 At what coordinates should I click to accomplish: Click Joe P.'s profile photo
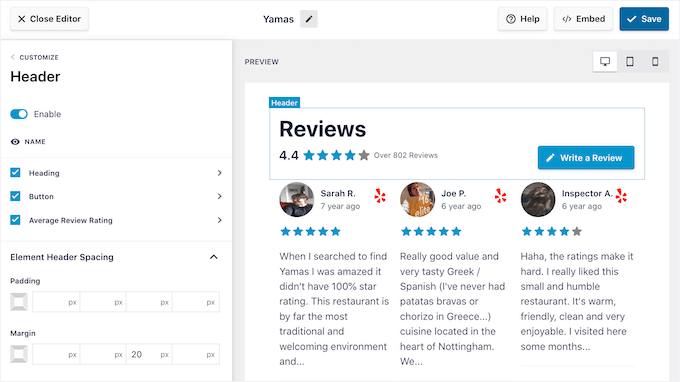[417, 199]
